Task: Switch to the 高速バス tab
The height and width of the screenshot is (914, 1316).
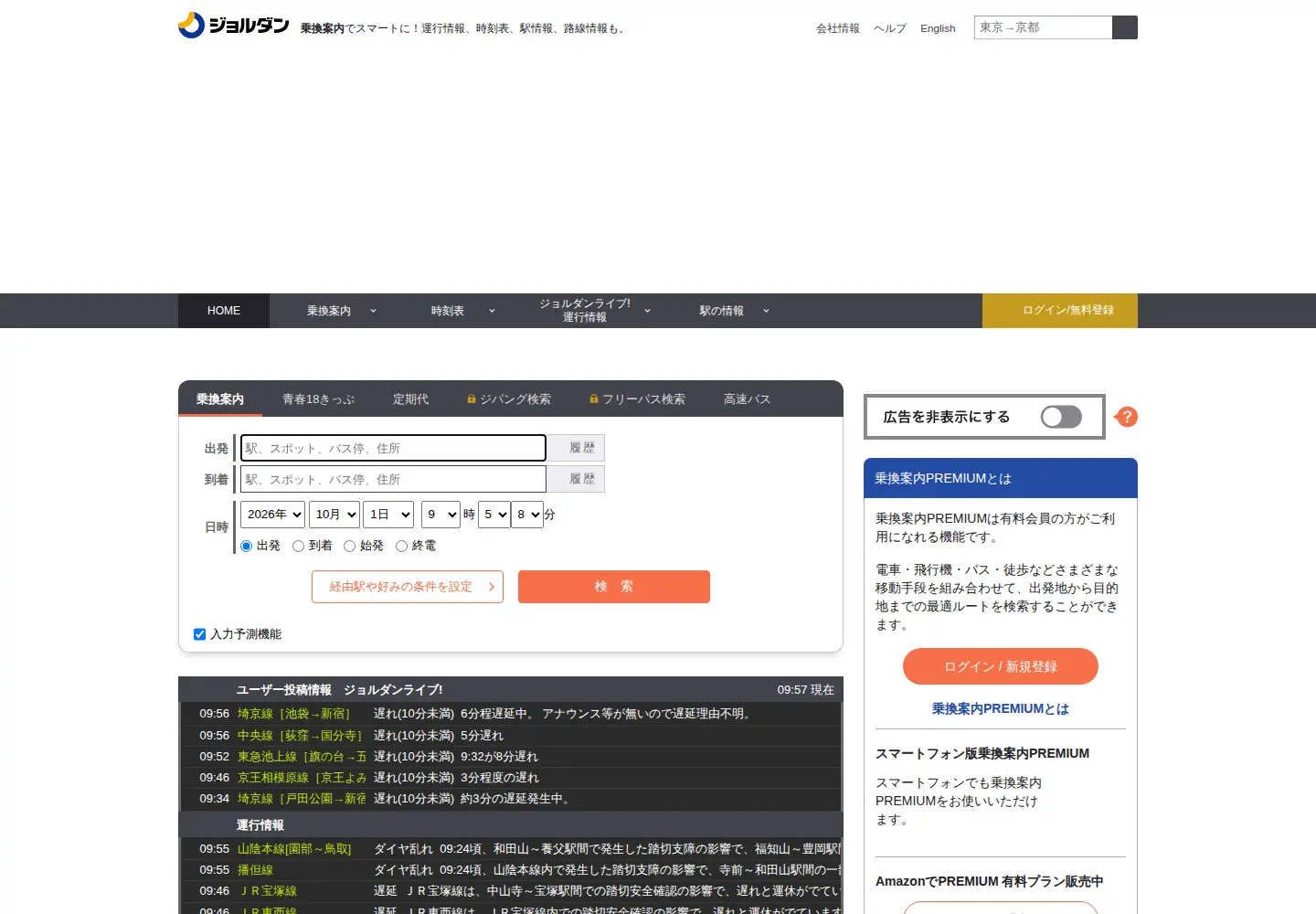Action: [747, 399]
